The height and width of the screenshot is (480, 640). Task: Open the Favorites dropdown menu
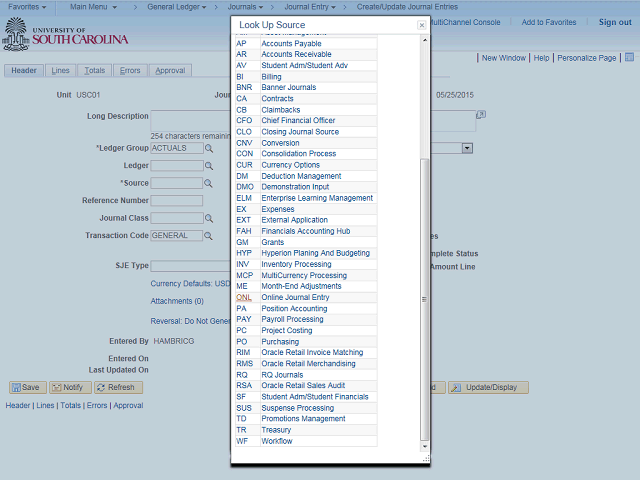[x=27, y=7]
